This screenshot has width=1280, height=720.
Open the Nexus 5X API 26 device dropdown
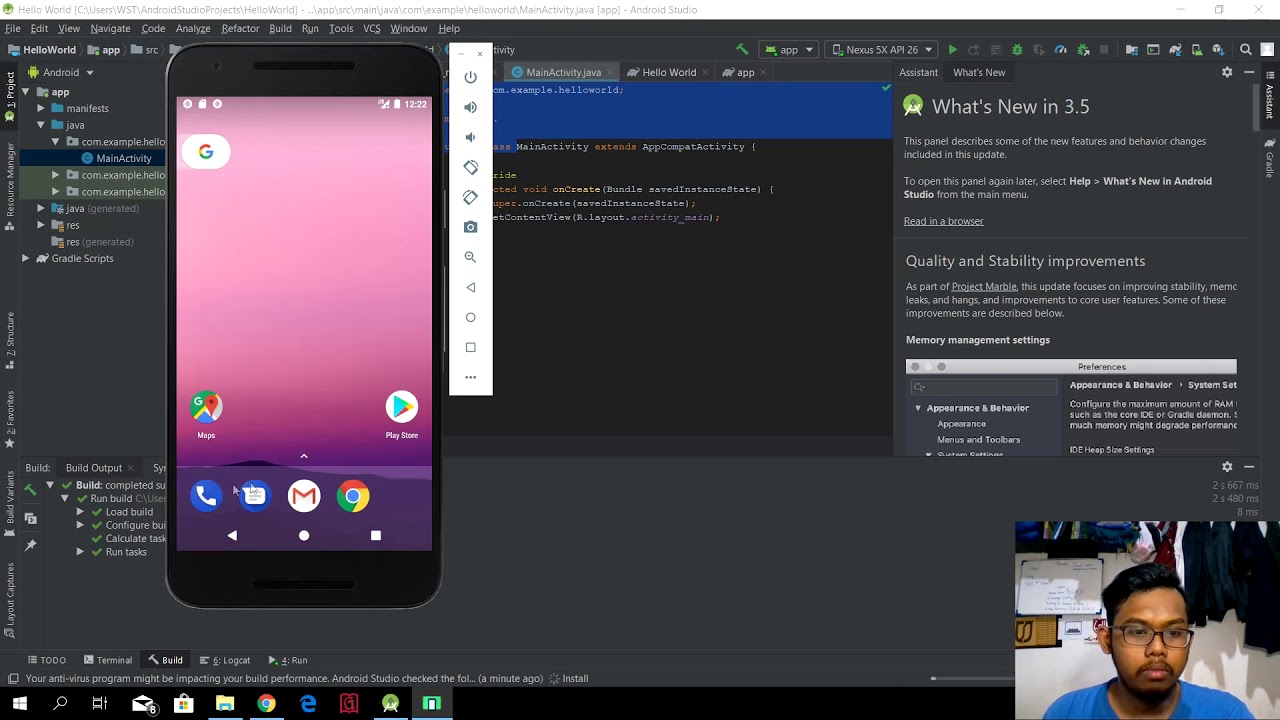tap(882, 49)
